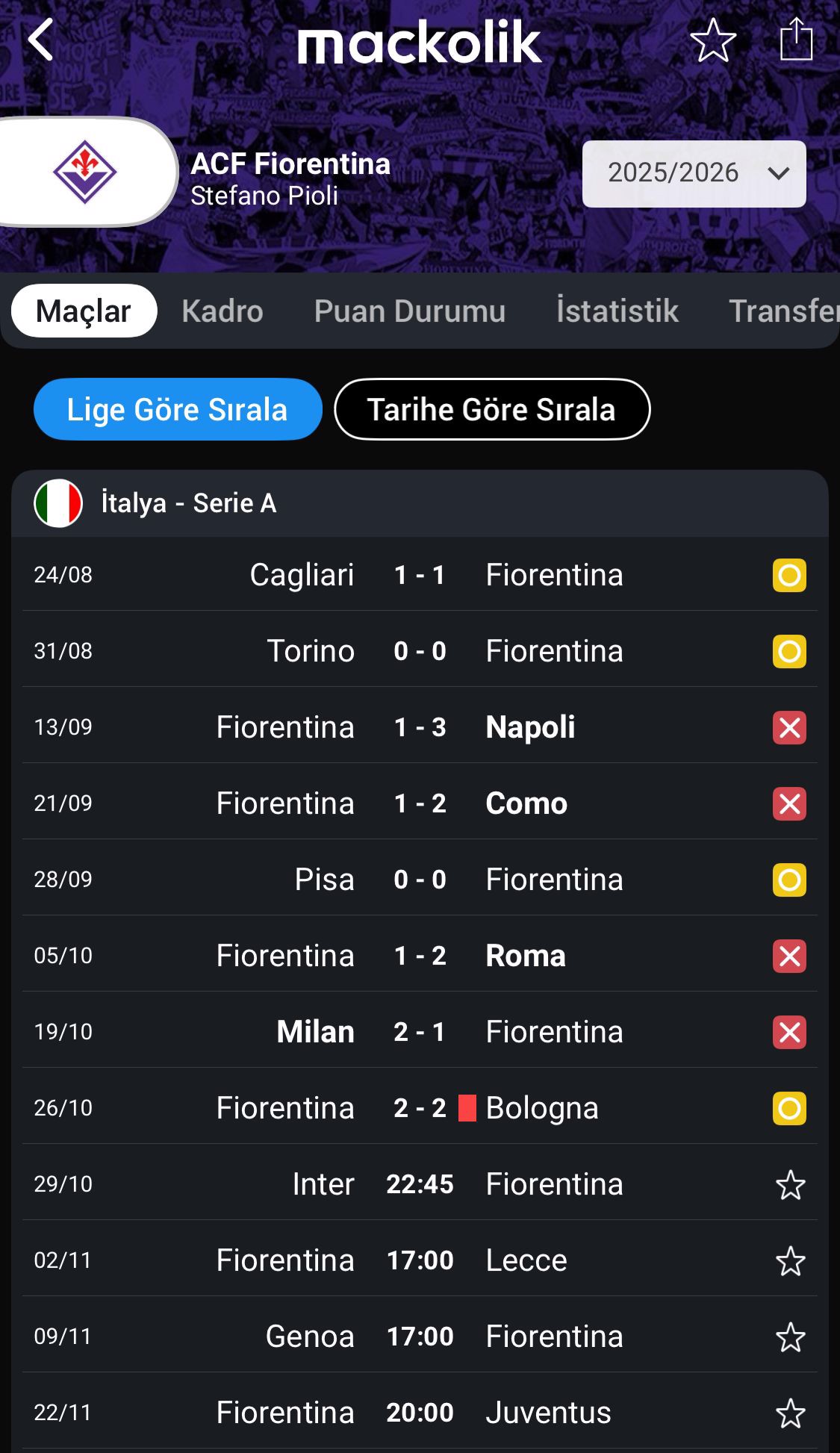Tap the back arrow icon
This screenshot has width=840, height=1453.
[x=41, y=40]
